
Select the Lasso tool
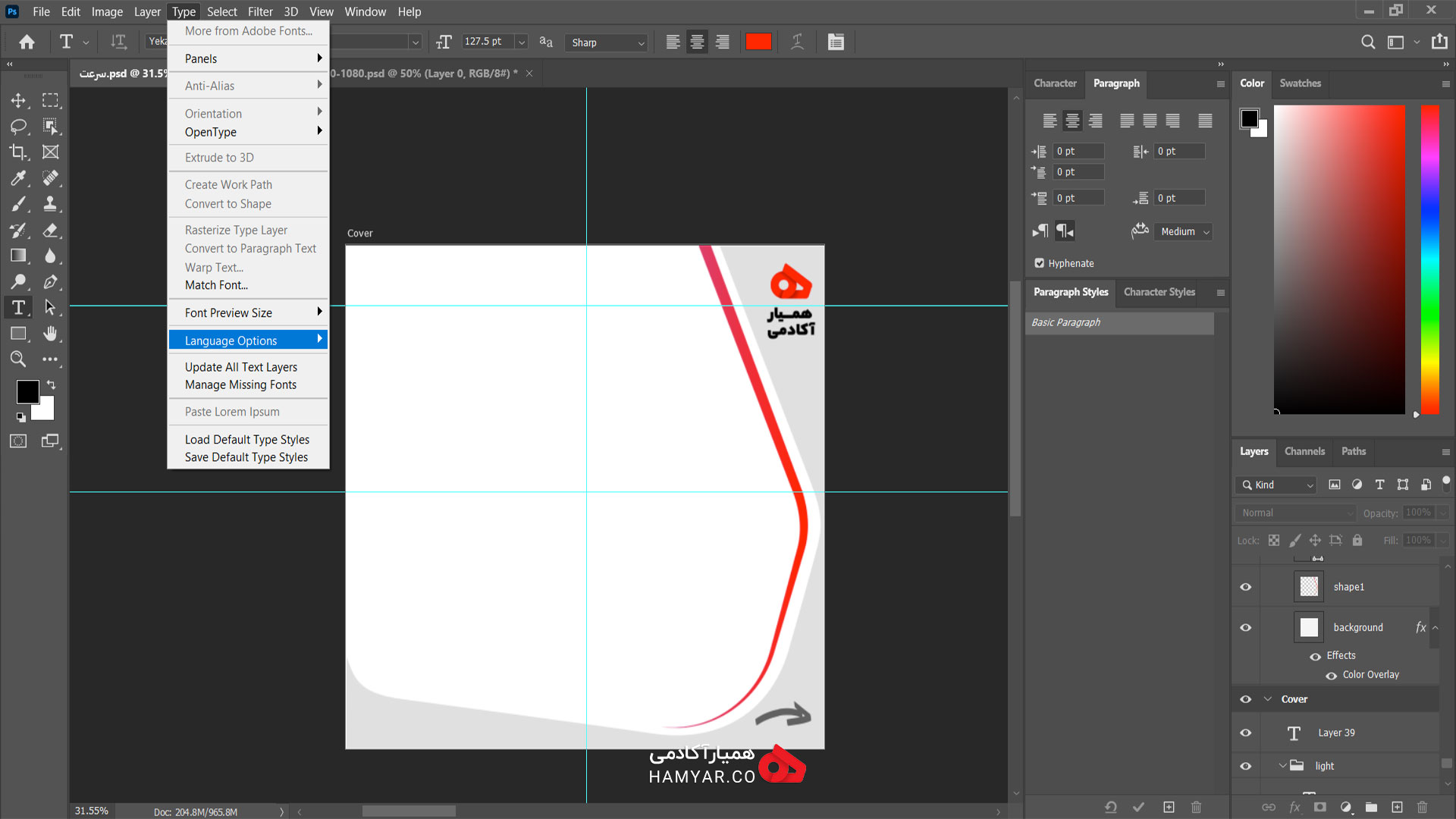[x=18, y=126]
